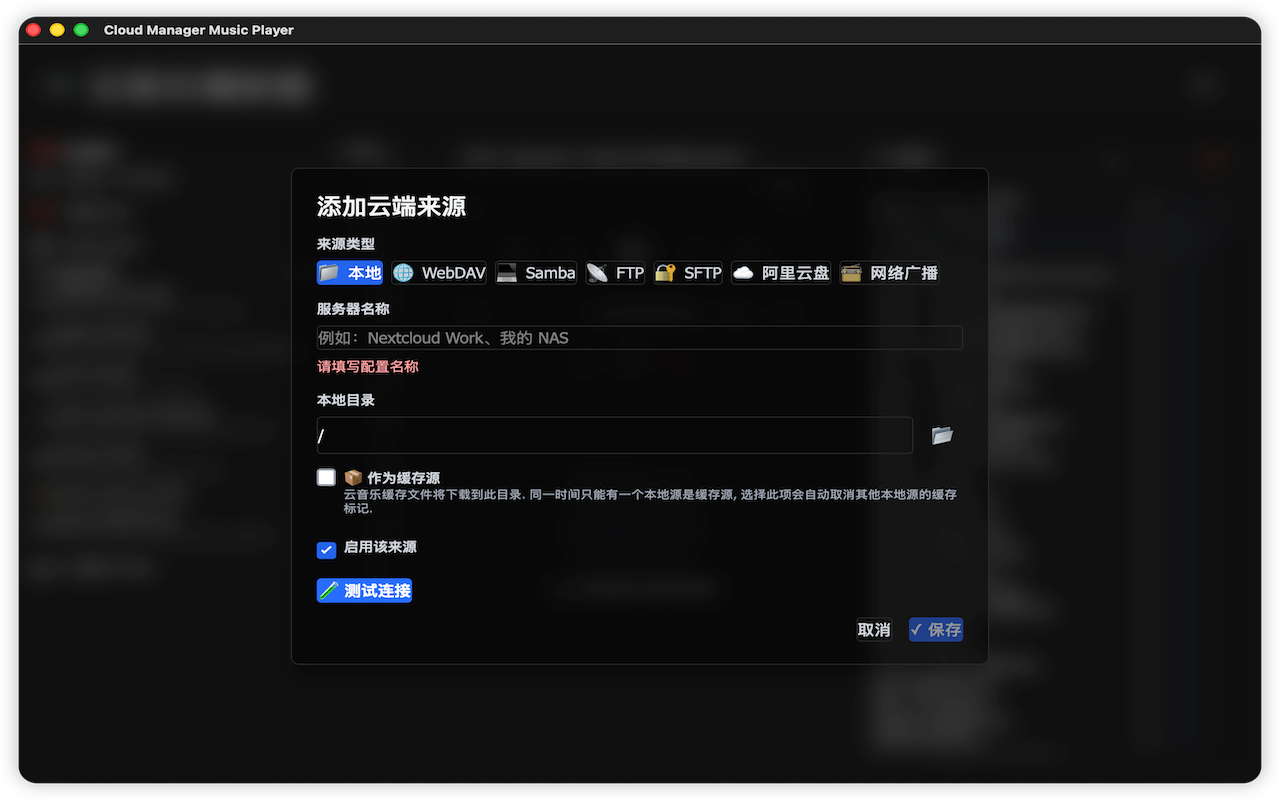Screen dimensions: 1280x800
Task: Click the 来源类型 label
Action: coord(346,244)
